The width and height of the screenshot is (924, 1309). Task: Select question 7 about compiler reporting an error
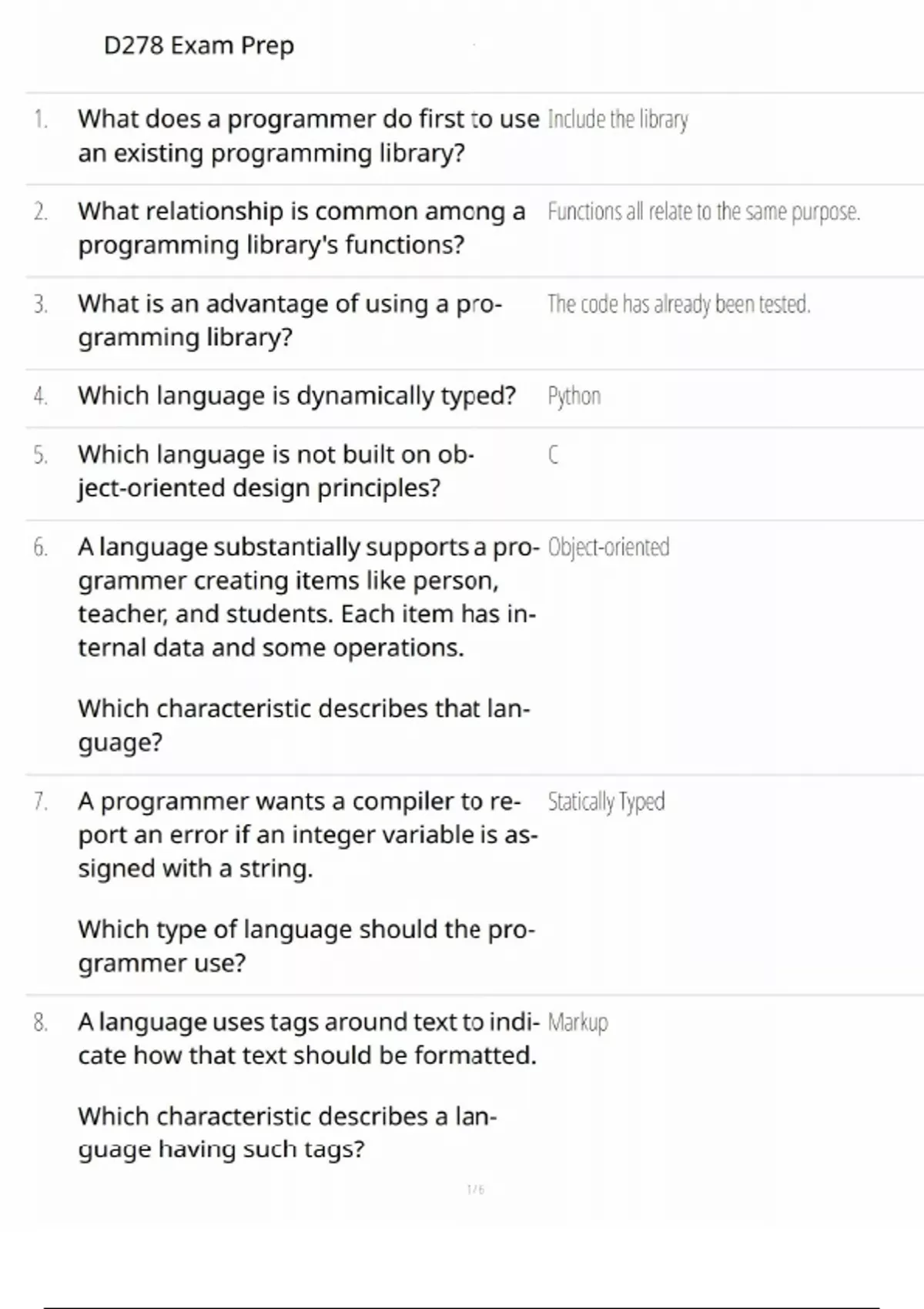pyautogui.click(x=308, y=835)
